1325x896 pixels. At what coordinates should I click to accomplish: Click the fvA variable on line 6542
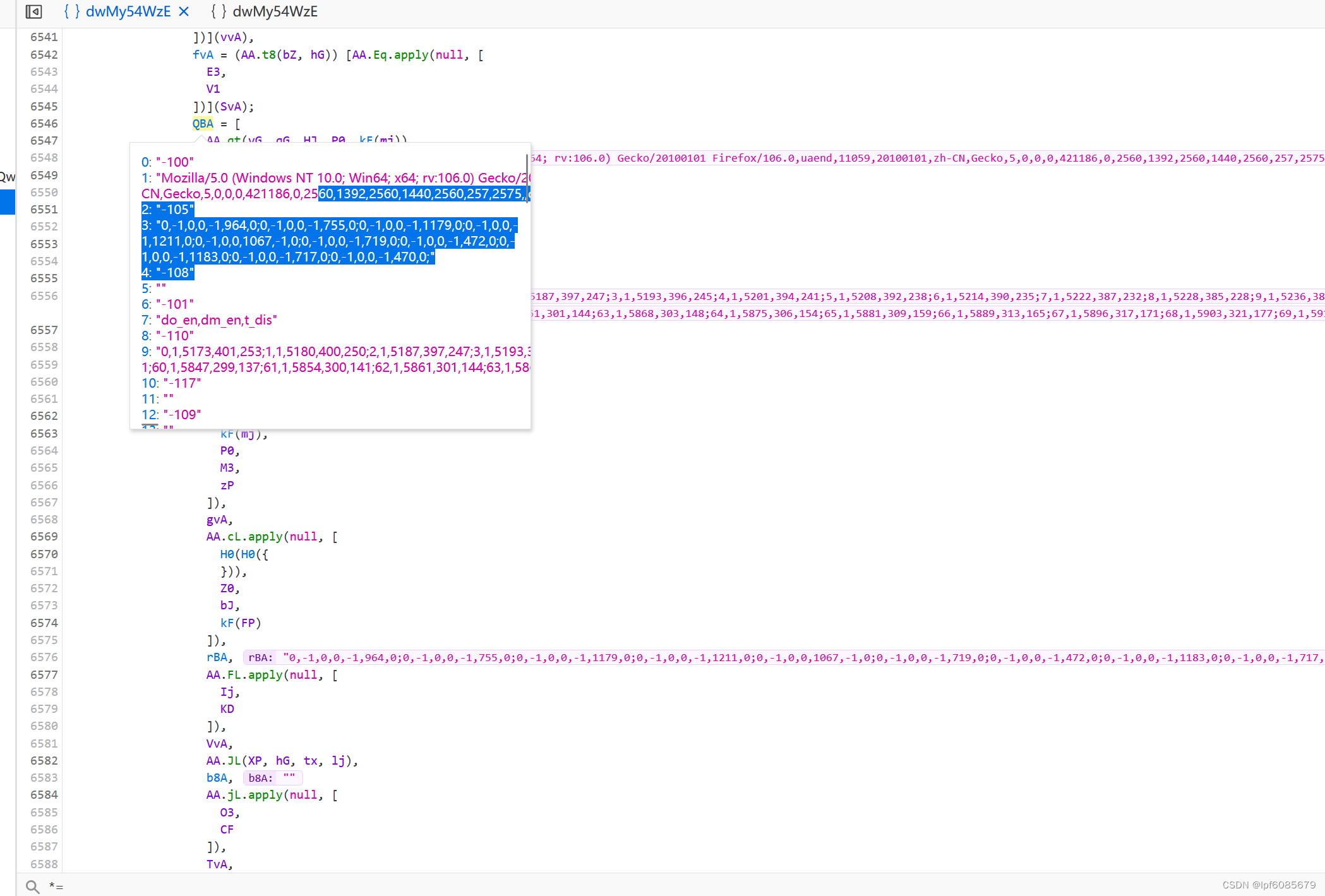point(203,55)
